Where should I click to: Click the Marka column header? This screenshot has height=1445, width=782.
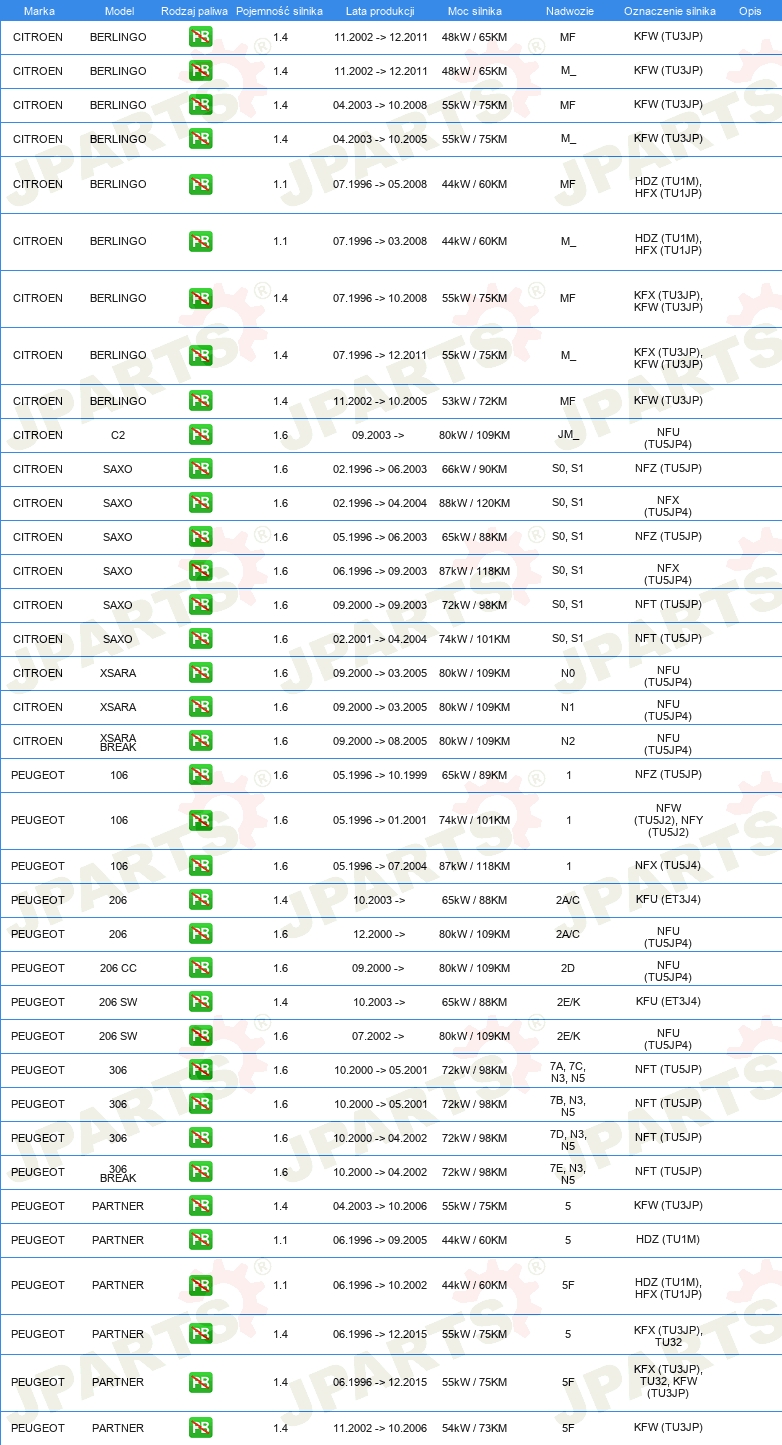click(x=39, y=11)
